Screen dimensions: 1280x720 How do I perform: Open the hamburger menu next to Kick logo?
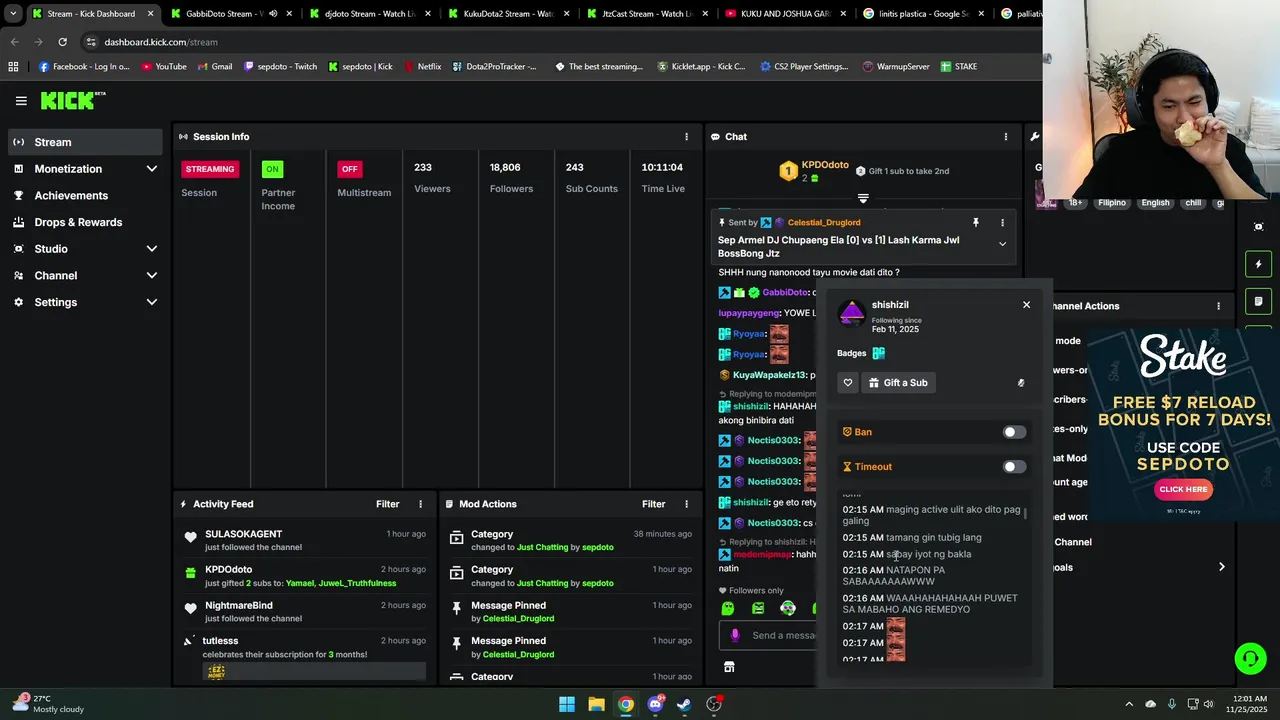click(x=21, y=100)
